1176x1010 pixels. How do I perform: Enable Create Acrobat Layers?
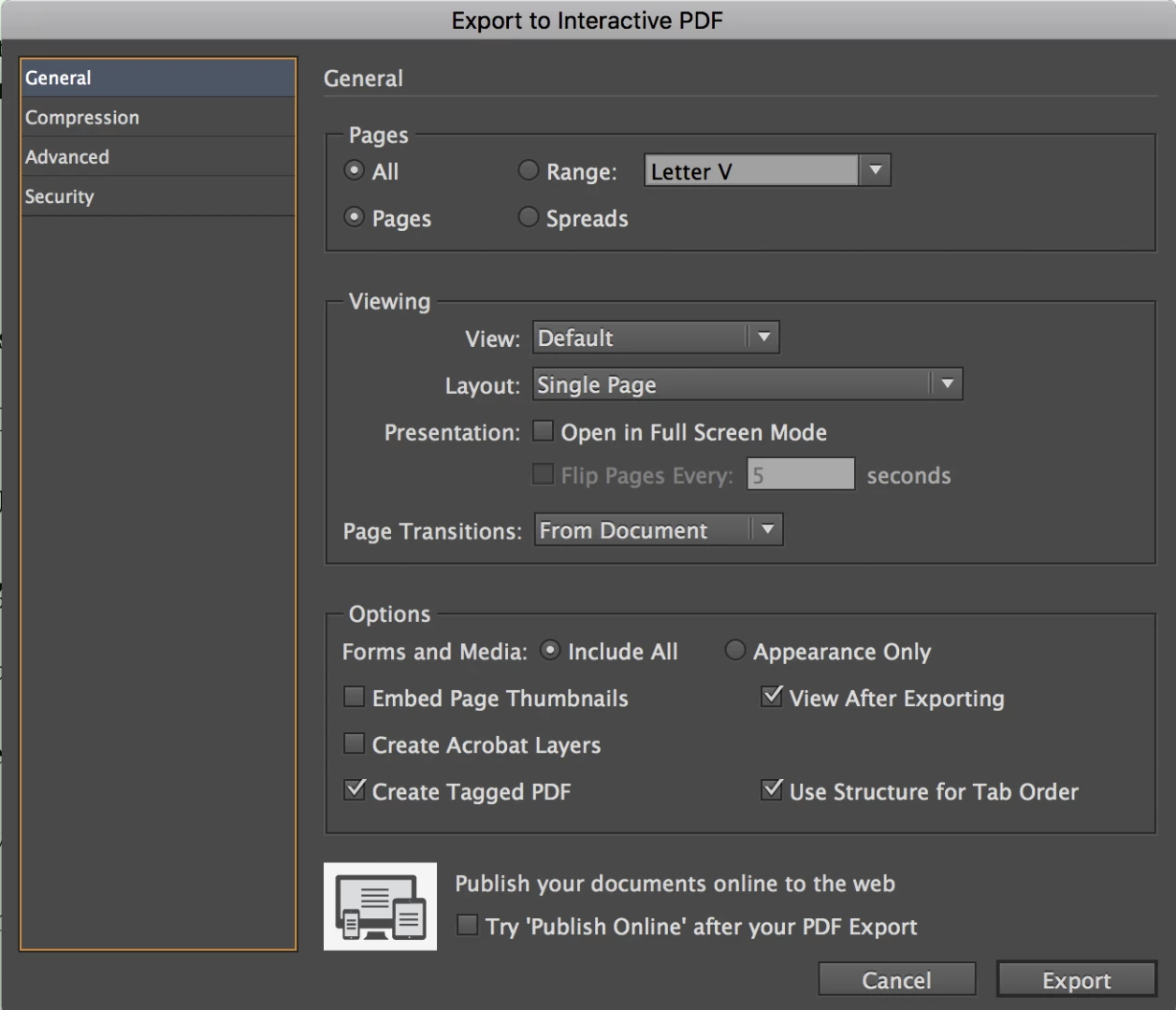[354, 743]
